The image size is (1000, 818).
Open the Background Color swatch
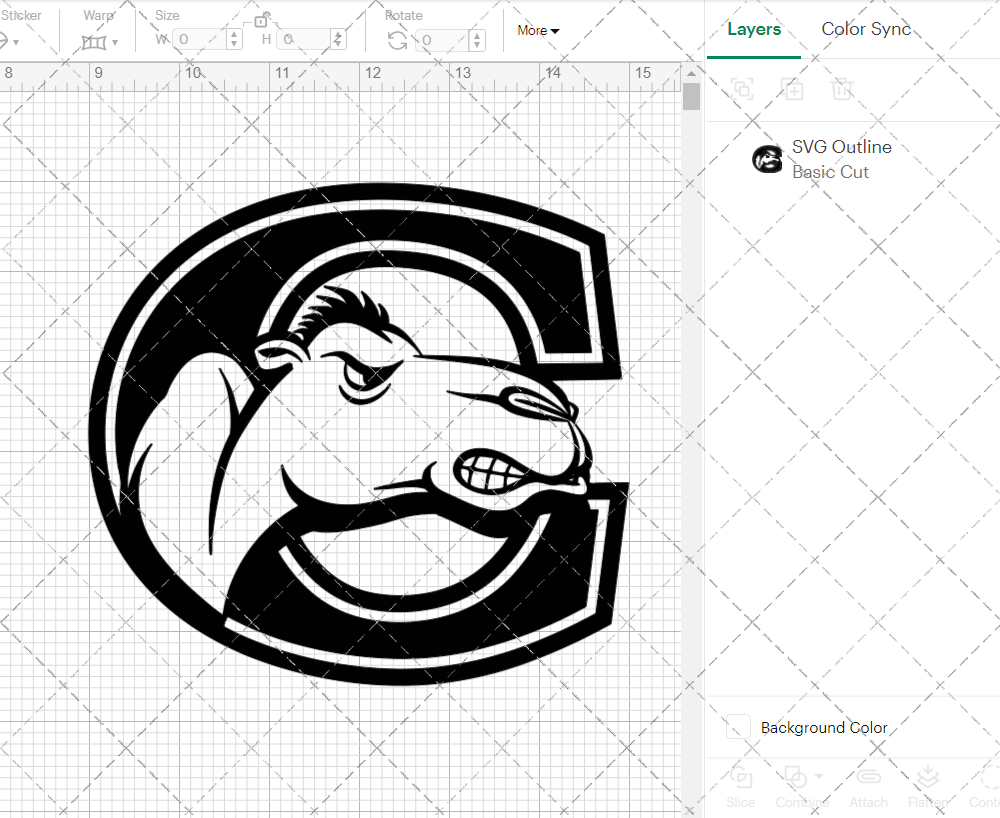(737, 728)
